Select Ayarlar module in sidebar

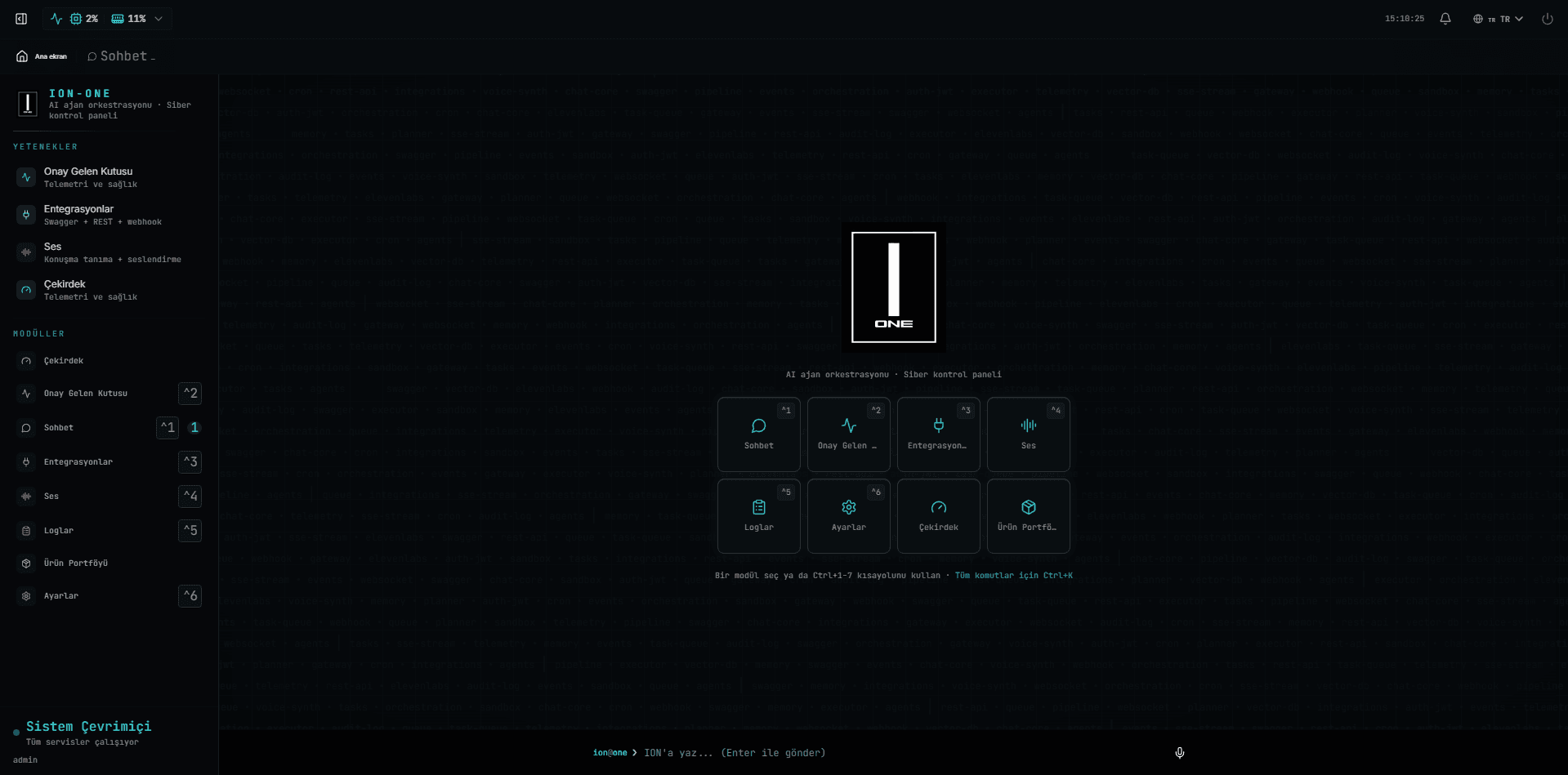coord(108,595)
